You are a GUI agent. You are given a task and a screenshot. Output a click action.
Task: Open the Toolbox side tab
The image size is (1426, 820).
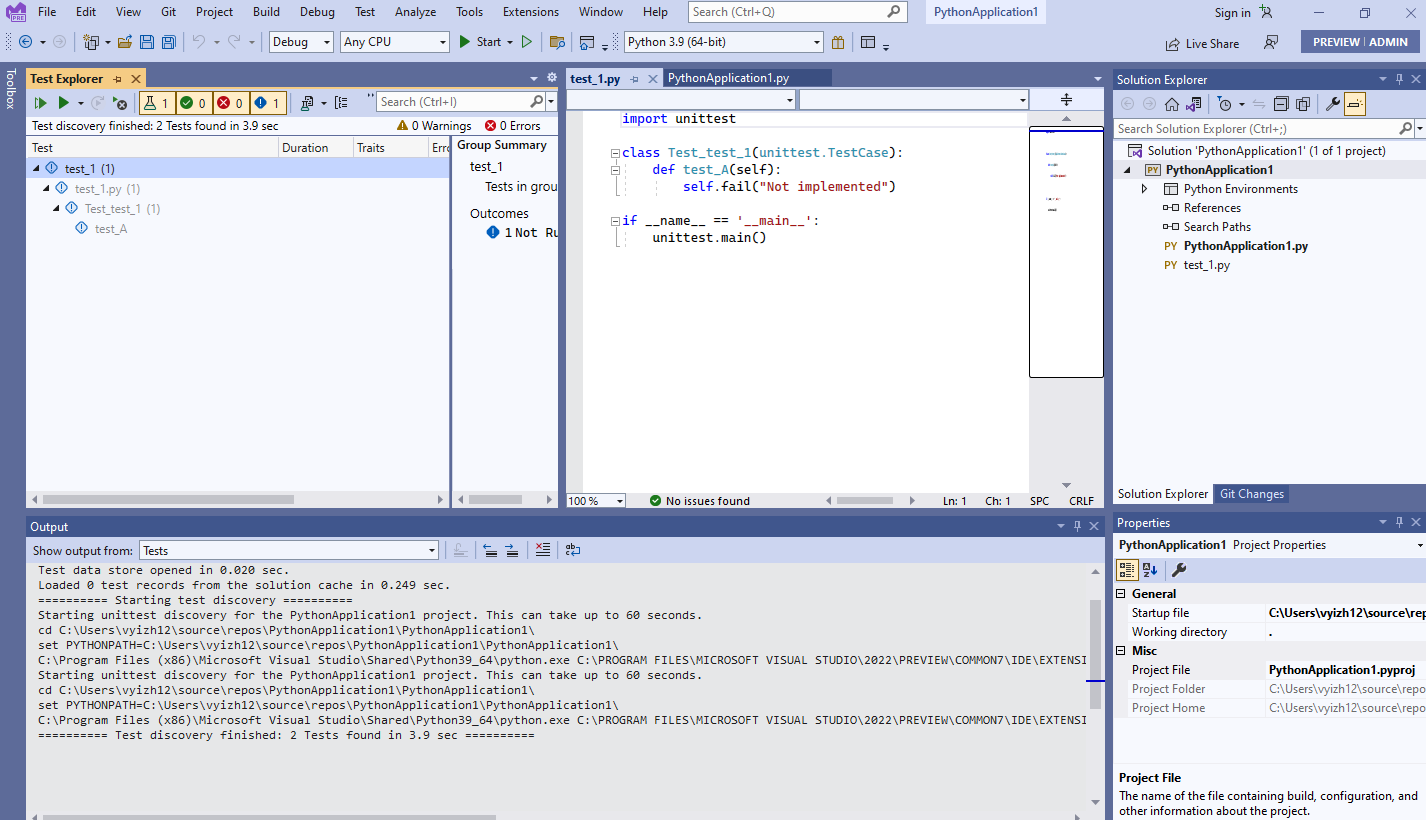click(11, 88)
